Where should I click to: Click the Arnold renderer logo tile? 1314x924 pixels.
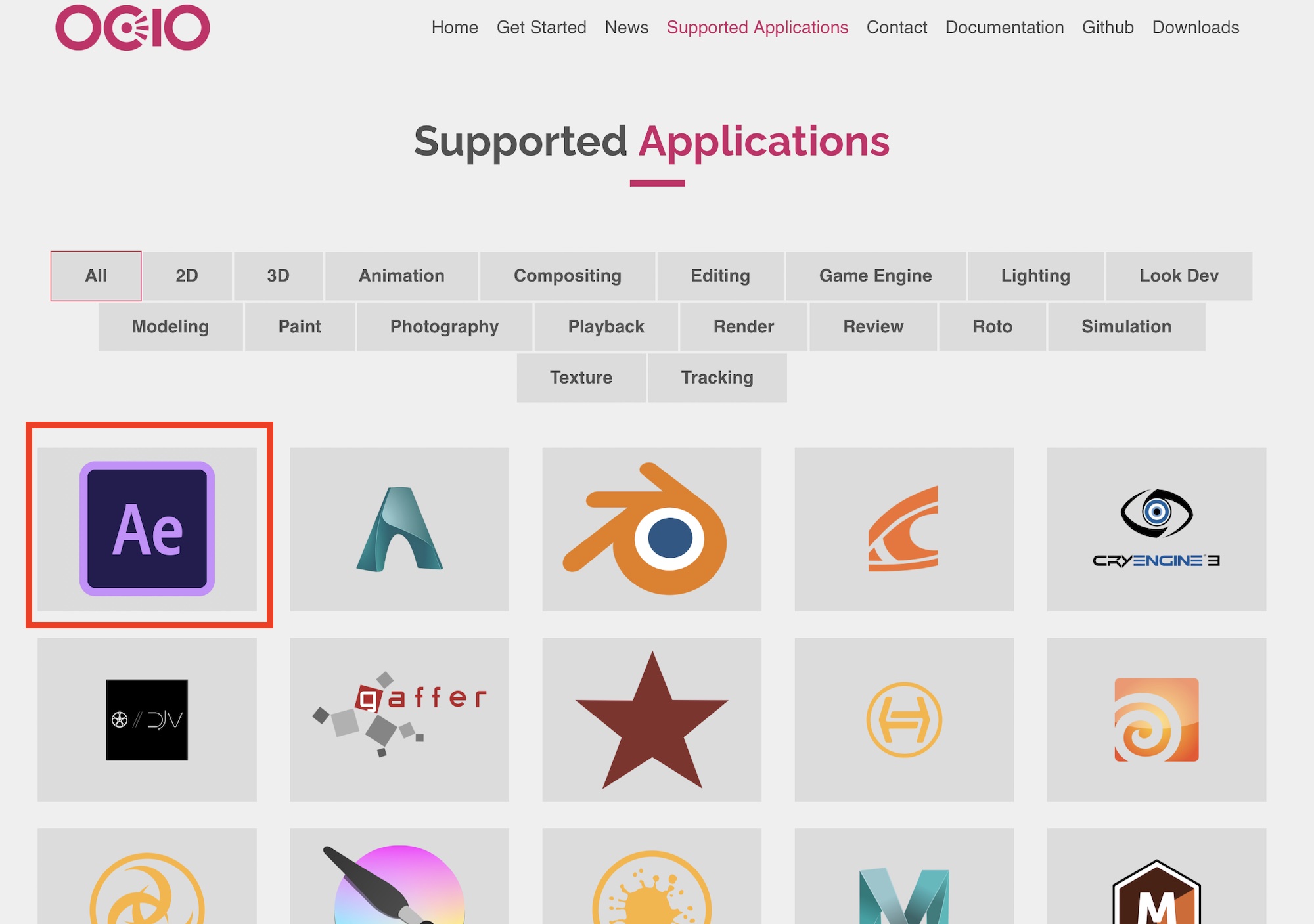tap(399, 529)
